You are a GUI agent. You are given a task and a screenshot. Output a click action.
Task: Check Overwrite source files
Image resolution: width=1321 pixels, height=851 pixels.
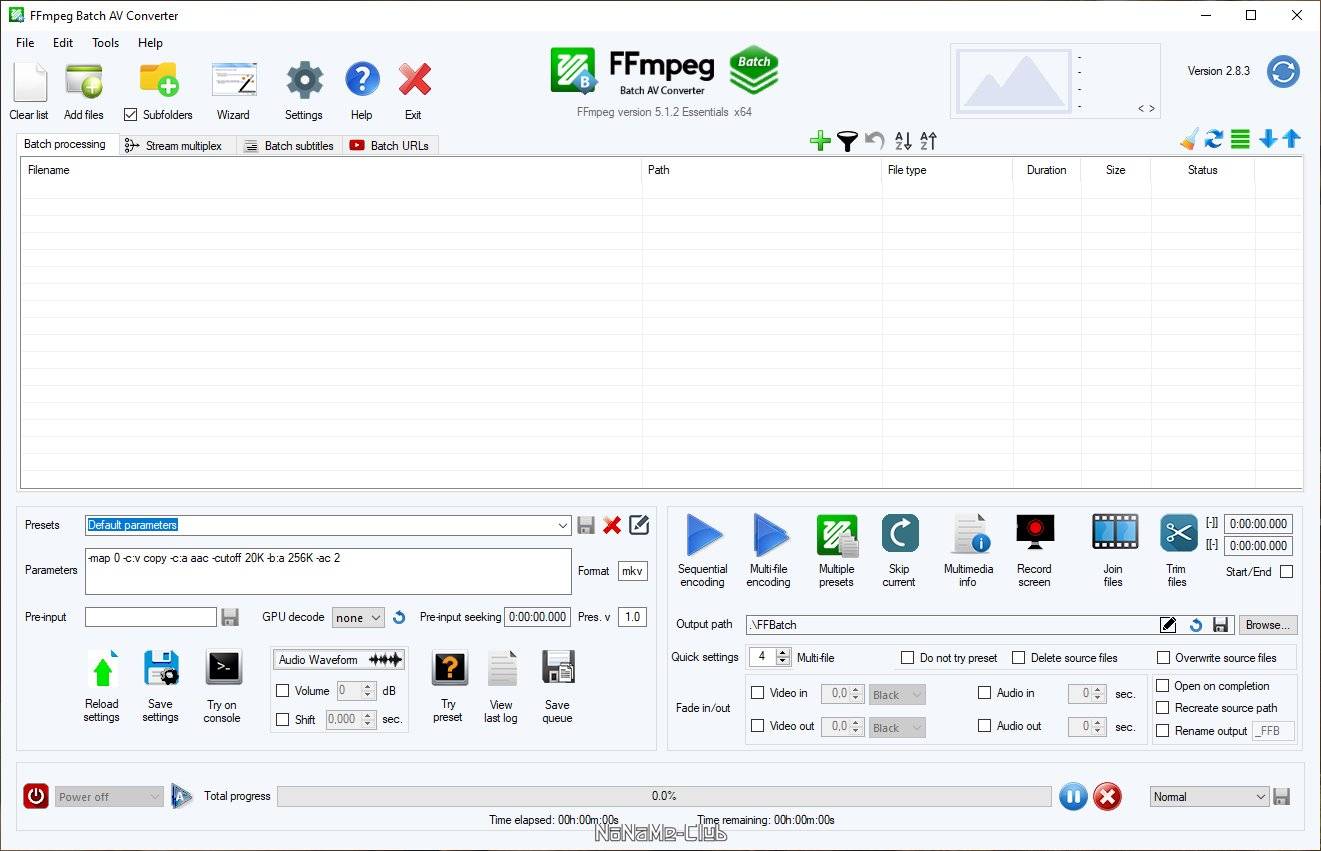(x=1163, y=658)
